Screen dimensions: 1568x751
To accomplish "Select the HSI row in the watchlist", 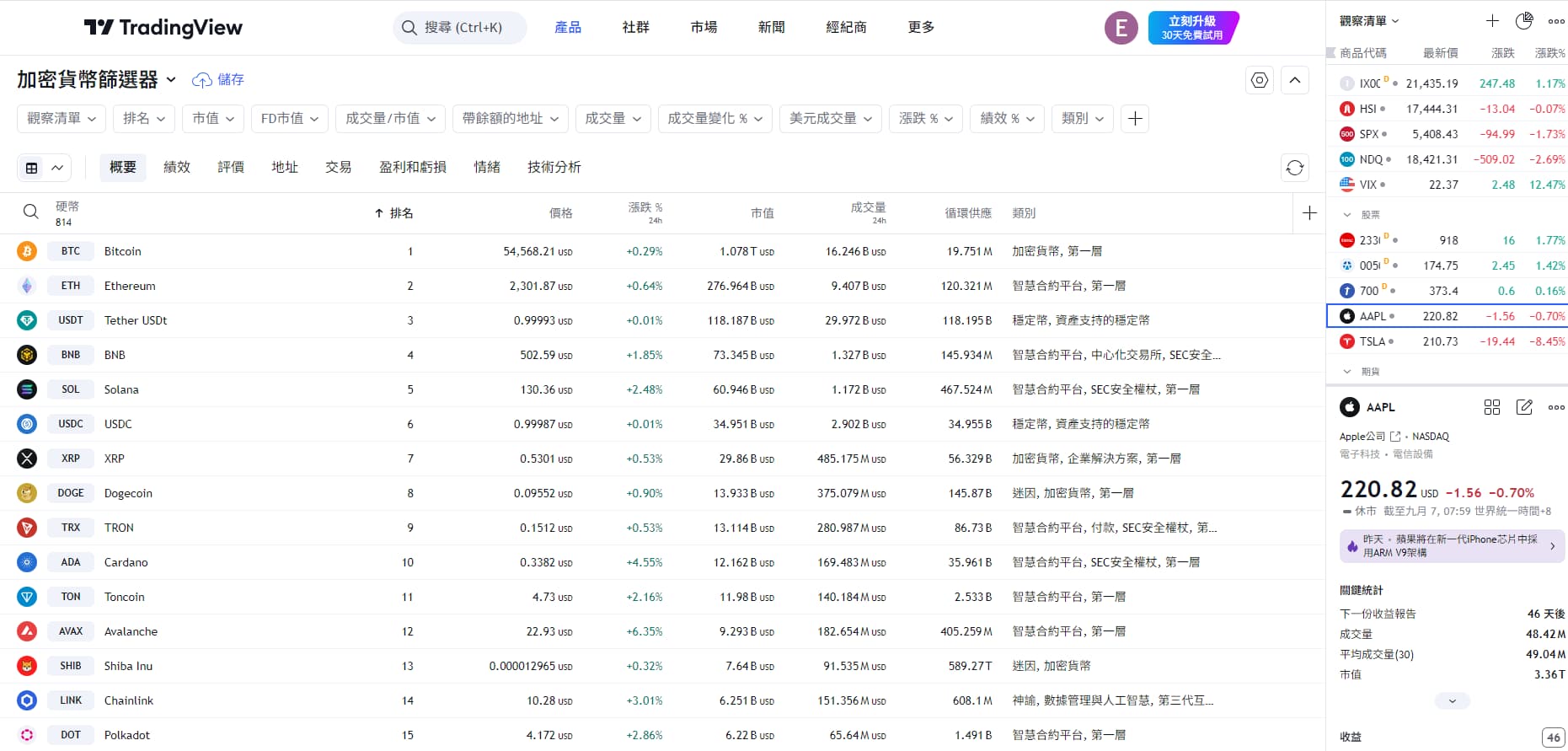I will click(x=1447, y=109).
